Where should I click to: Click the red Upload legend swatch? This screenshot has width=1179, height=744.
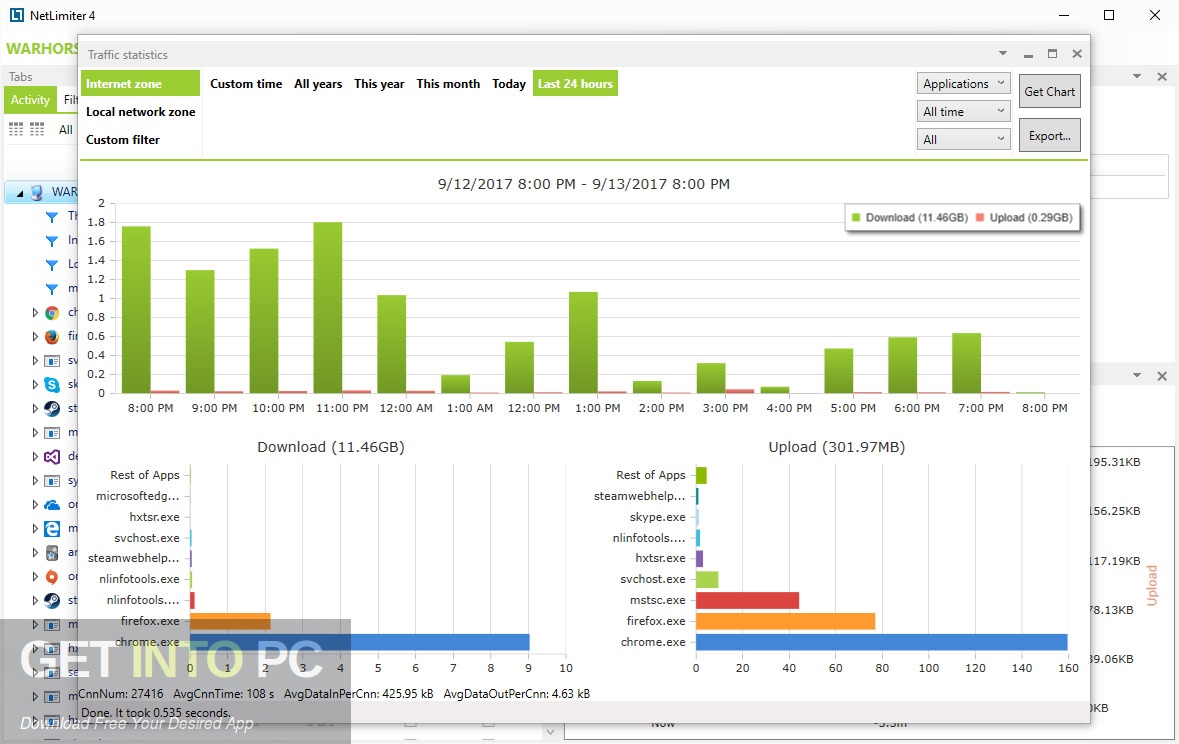[980, 217]
